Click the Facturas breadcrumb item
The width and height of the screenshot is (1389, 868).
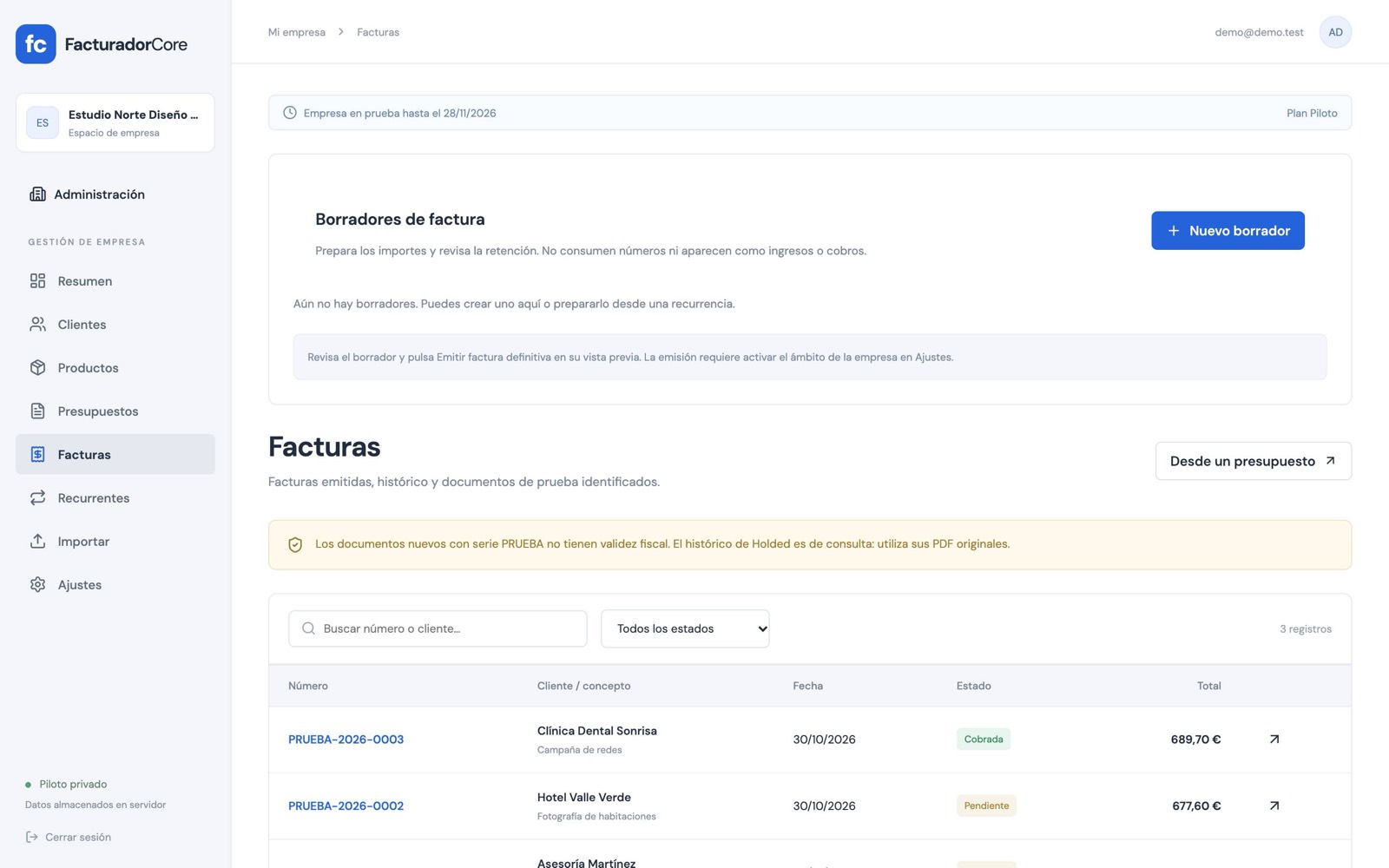(x=378, y=32)
